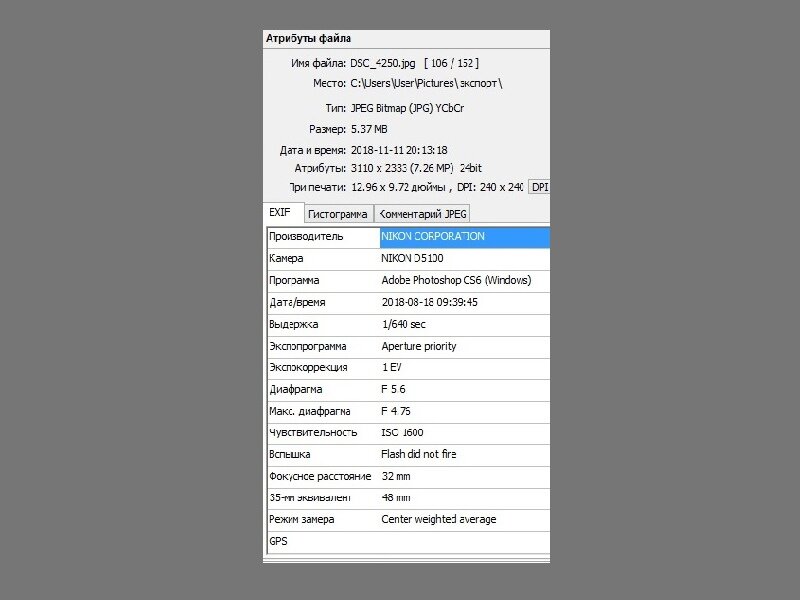Select the 35-мм эквивалент row label
Viewport: 800px width, 600px height.
[x=310, y=497]
